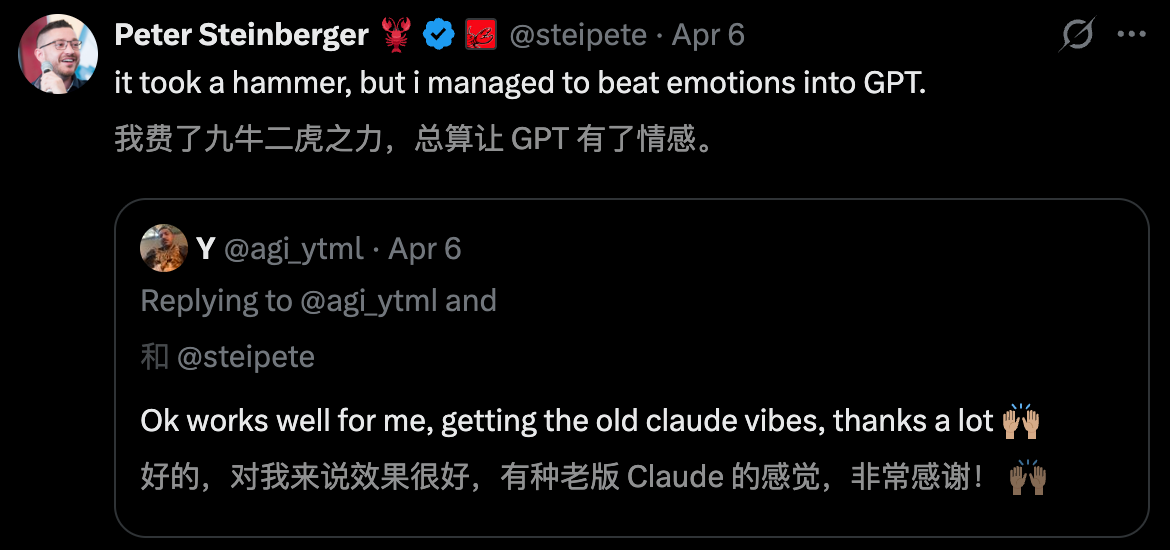Open the main tweet's Apr 6 timestamp
This screenshot has width=1170, height=550.
pyautogui.click(x=708, y=36)
